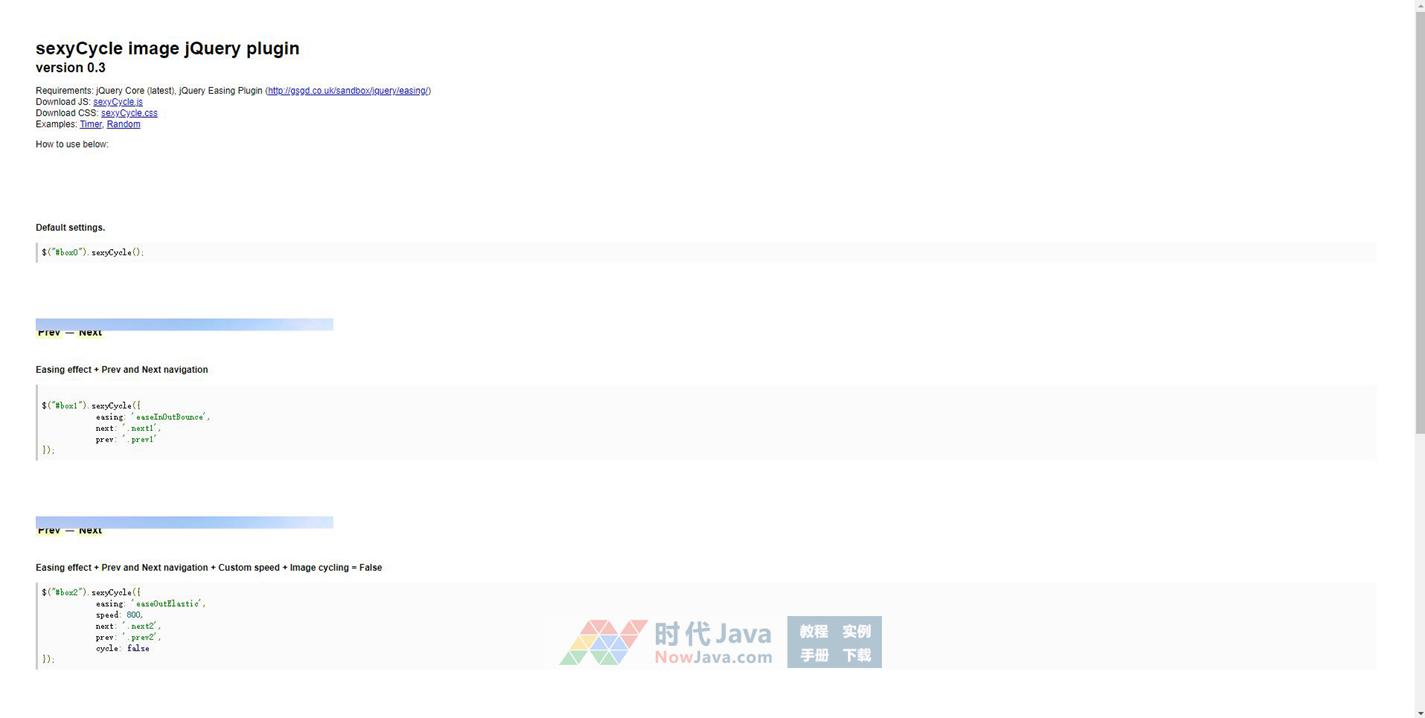Download the sexyCycle.css file link
This screenshot has width=1425, height=718.
(x=129, y=113)
